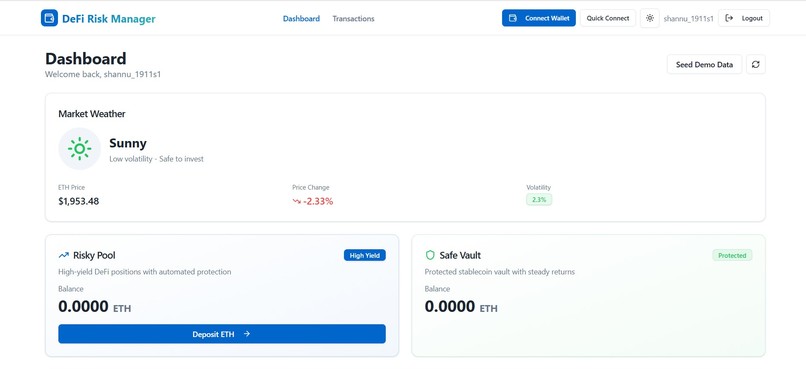This screenshot has height=369, width=806.
Task: Click 'Low volatility - Safe to invest' text
Action: click(x=156, y=159)
